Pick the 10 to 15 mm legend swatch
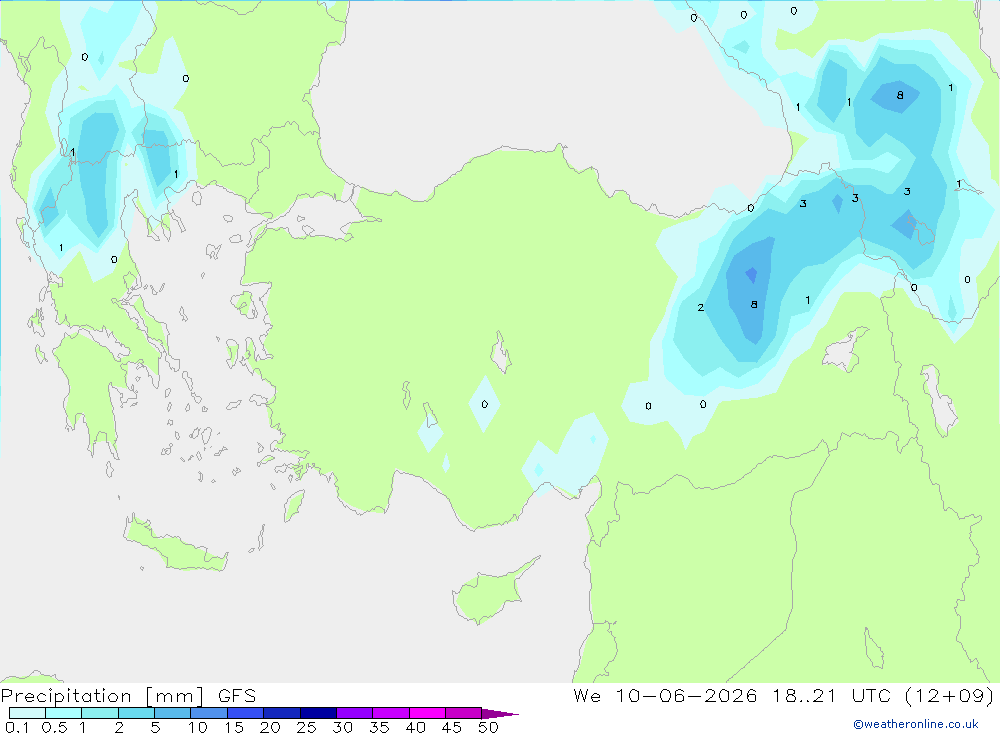Viewport: 1000px width, 733px height. pyautogui.click(x=209, y=713)
